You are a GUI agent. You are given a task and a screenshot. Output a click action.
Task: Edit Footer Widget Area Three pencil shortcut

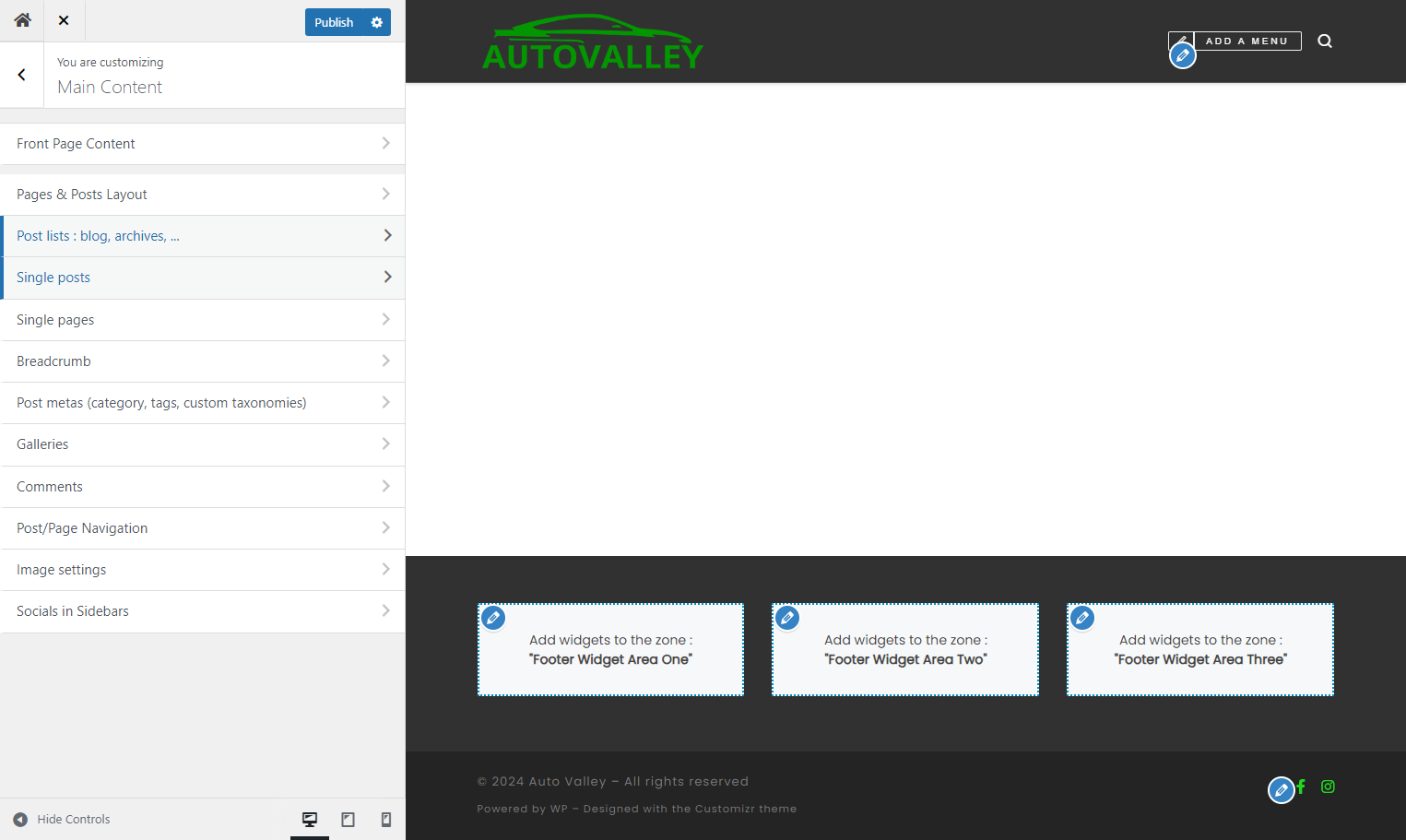tap(1082, 618)
